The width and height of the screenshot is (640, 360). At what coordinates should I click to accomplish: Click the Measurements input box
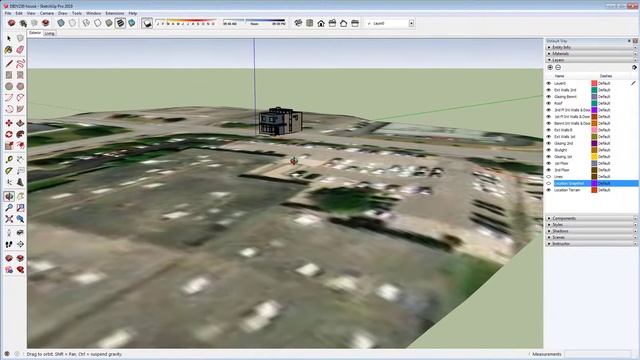[598, 354]
